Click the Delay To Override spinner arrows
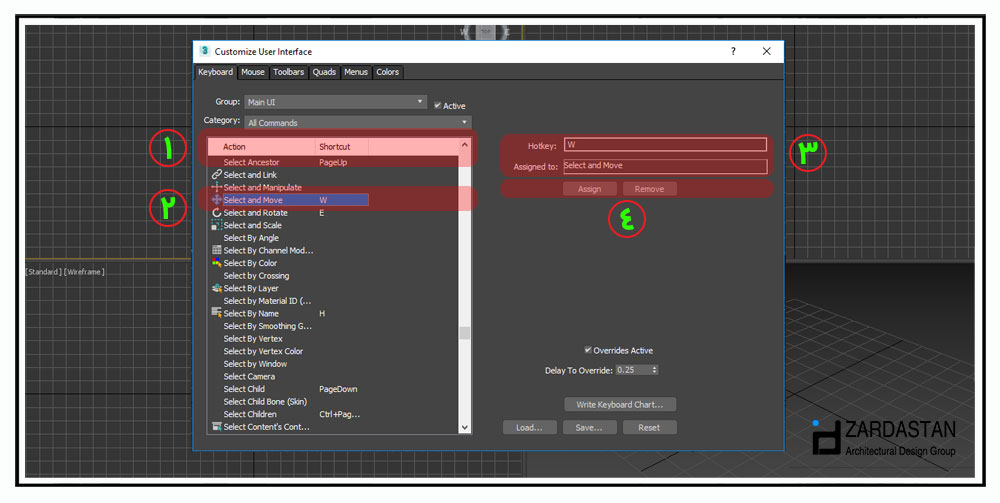1000x503 pixels. tap(654, 370)
